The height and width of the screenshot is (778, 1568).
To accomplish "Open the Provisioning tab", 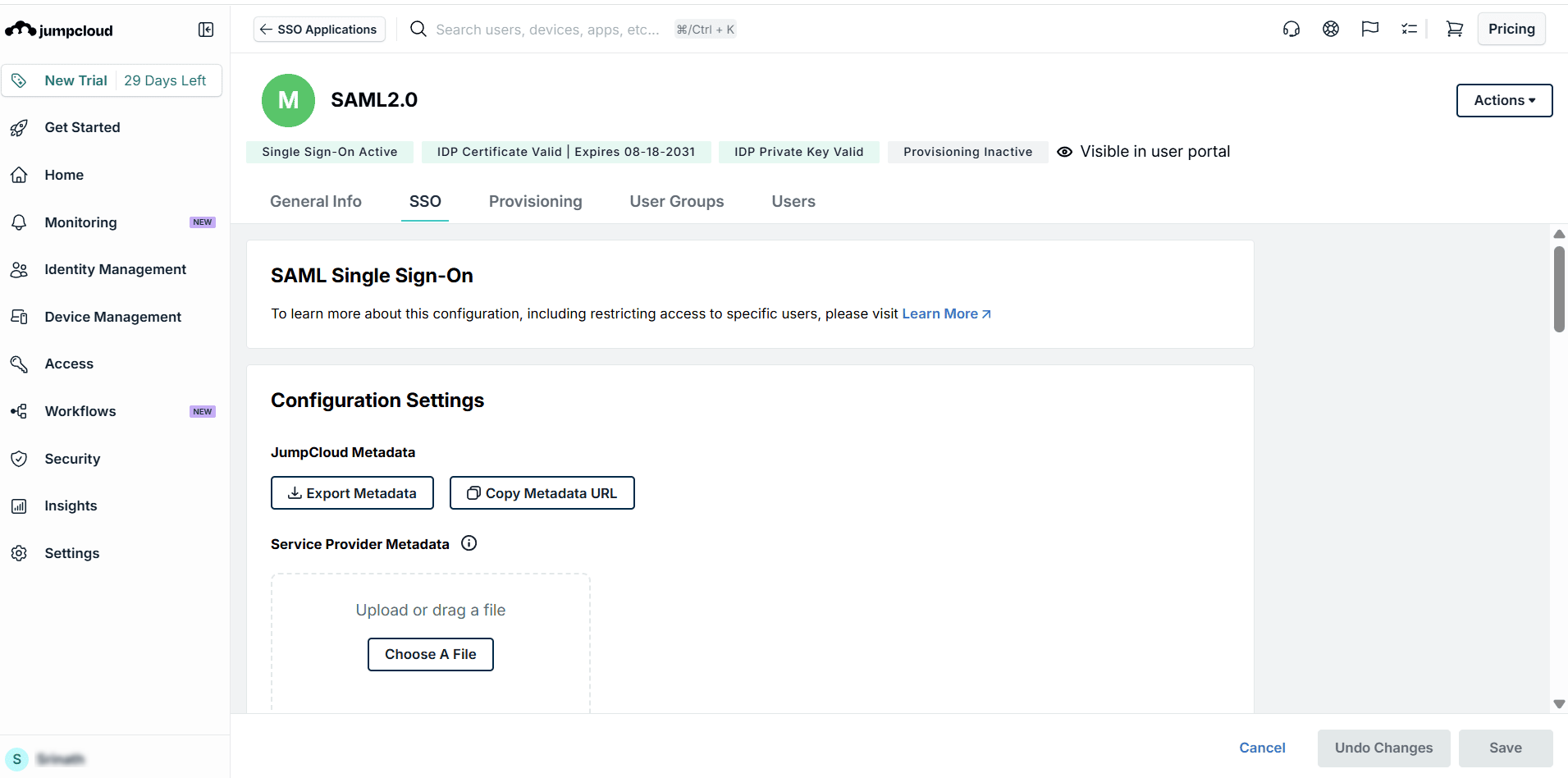I will click(x=536, y=202).
